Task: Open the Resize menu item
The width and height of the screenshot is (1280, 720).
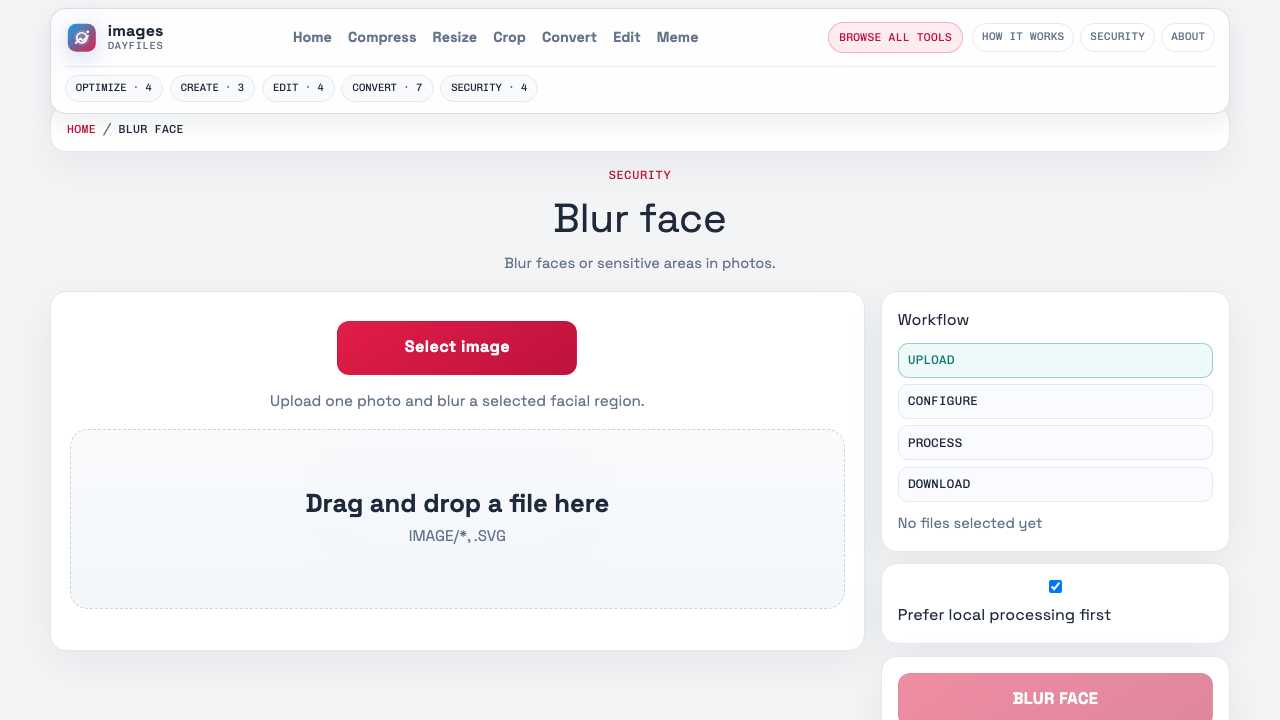Action: point(454,37)
